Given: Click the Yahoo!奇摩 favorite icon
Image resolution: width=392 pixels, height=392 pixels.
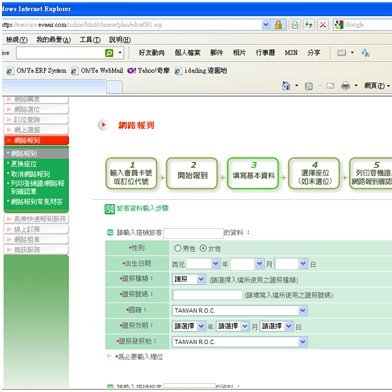Looking at the screenshot, I should pos(132,71).
